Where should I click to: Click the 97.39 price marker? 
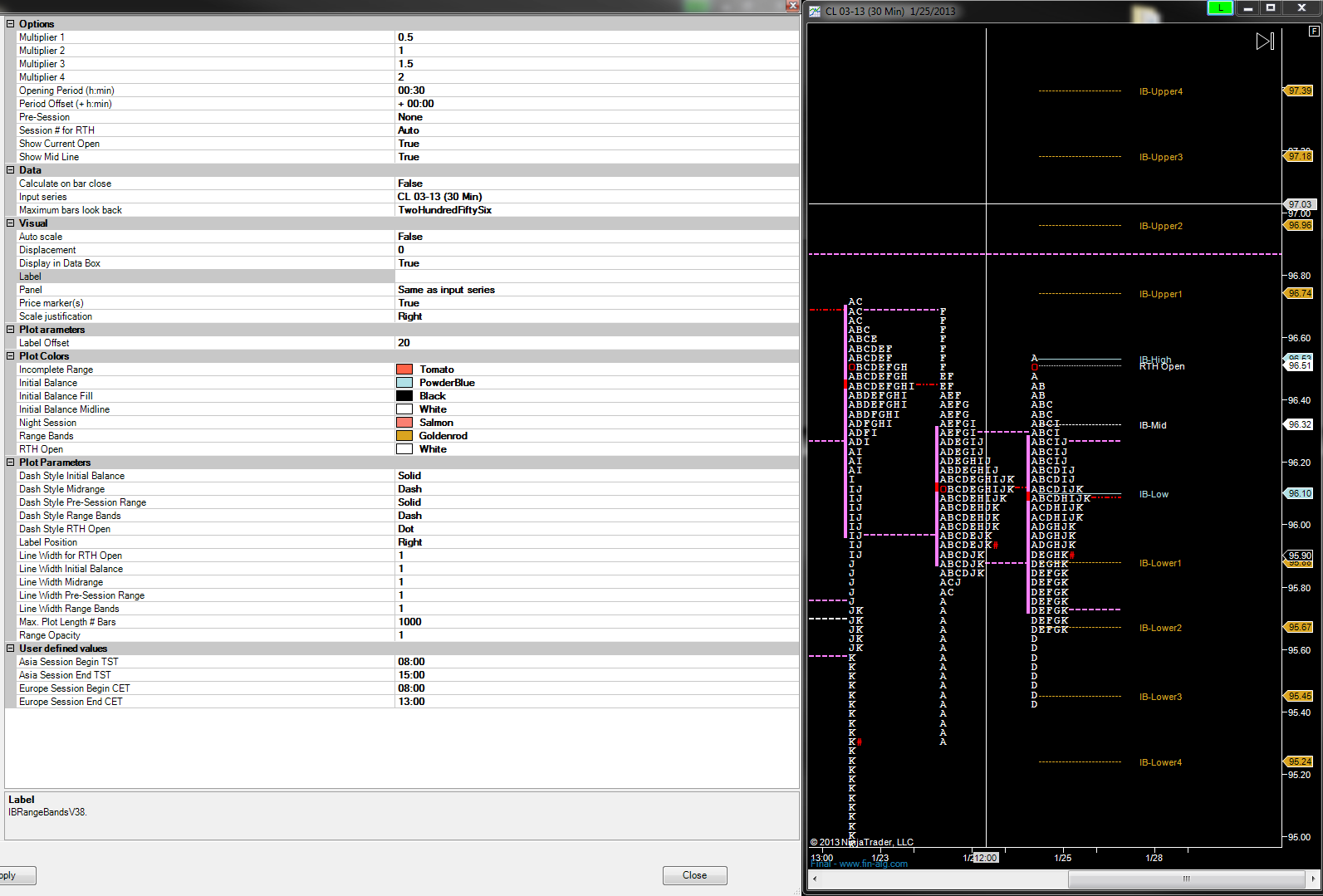point(1300,91)
